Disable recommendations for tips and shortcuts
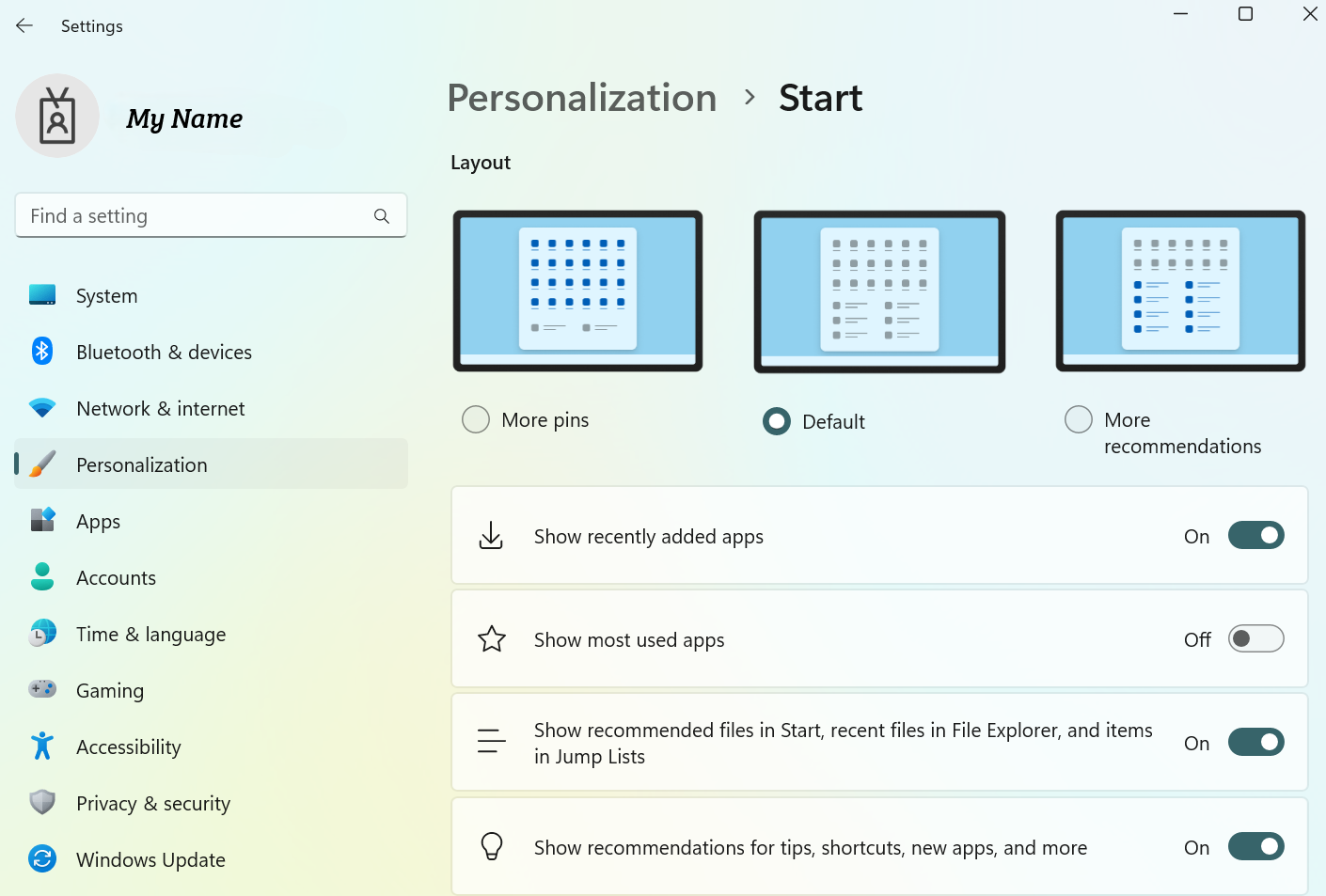The image size is (1326, 896). point(1255,847)
